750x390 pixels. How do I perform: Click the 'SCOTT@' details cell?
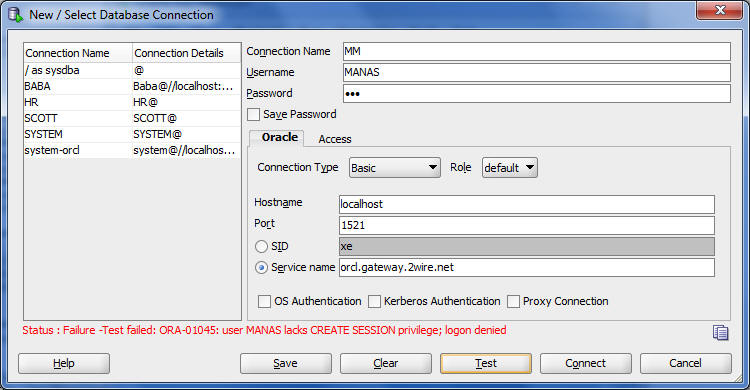(x=187, y=118)
